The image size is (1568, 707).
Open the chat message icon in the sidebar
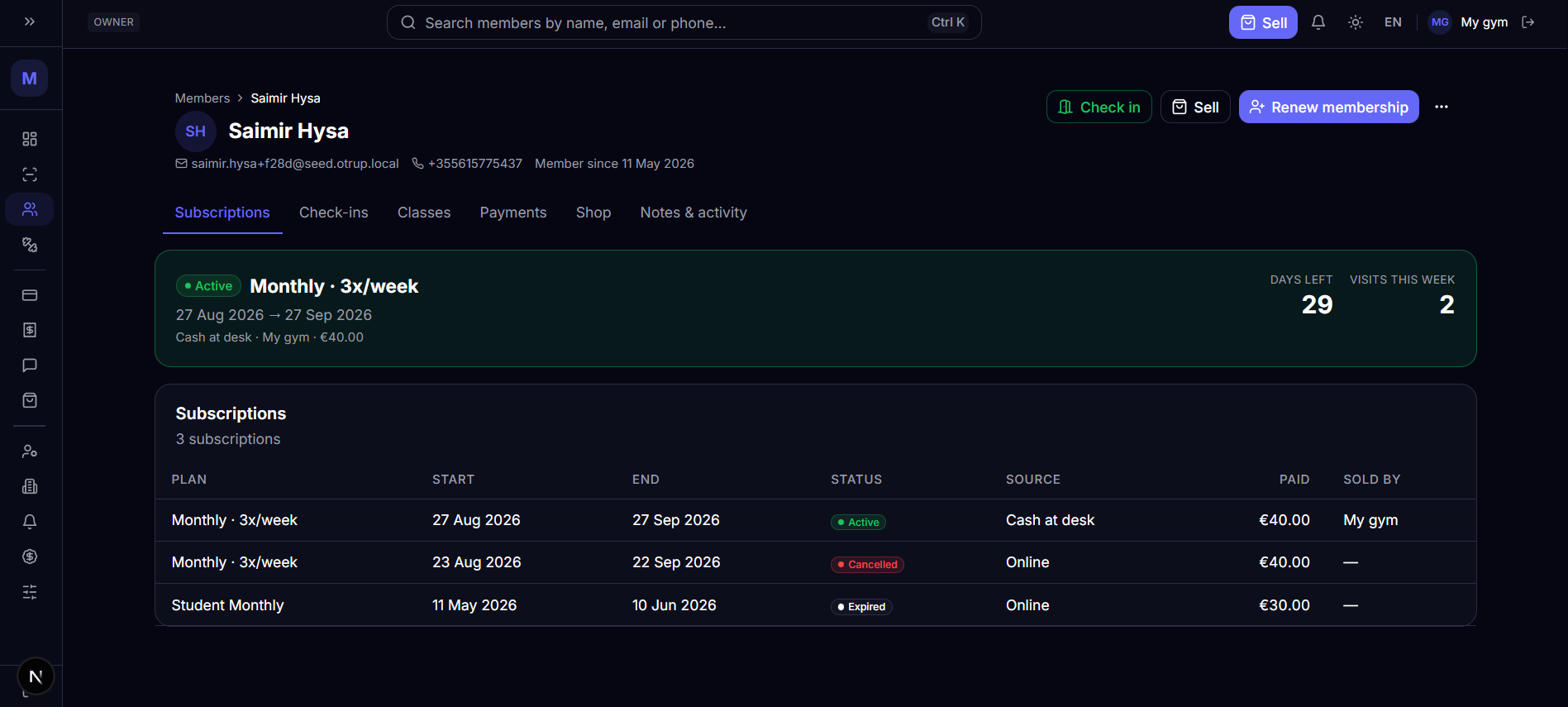tap(30, 365)
